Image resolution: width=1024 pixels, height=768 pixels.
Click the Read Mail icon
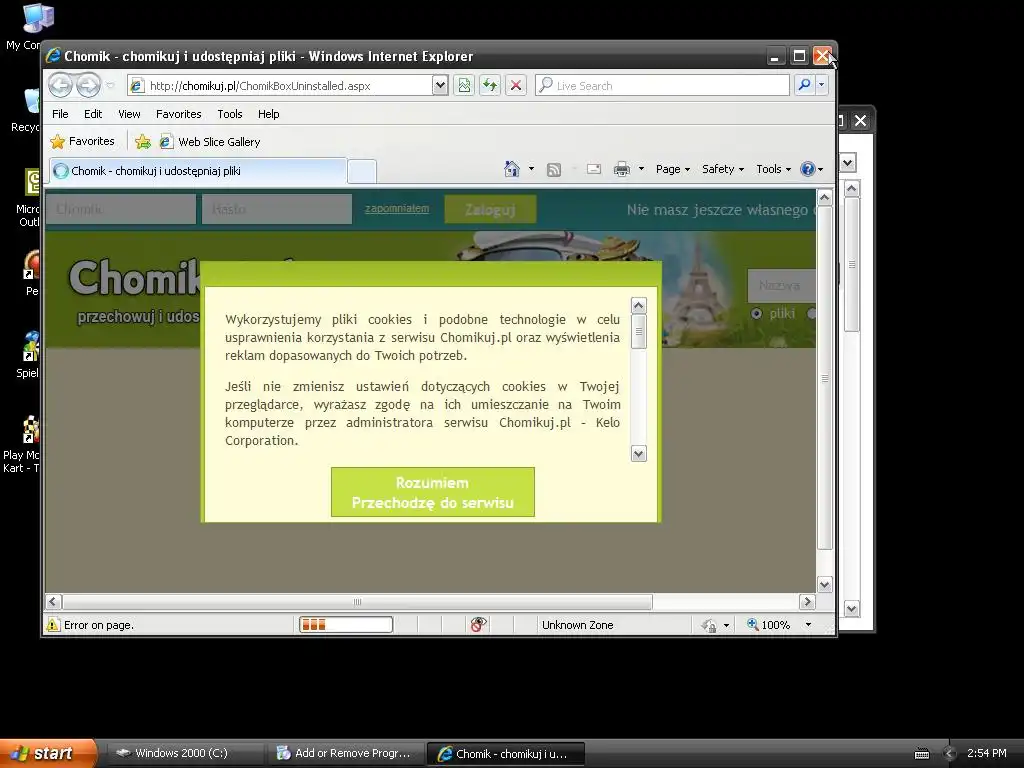coord(594,170)
